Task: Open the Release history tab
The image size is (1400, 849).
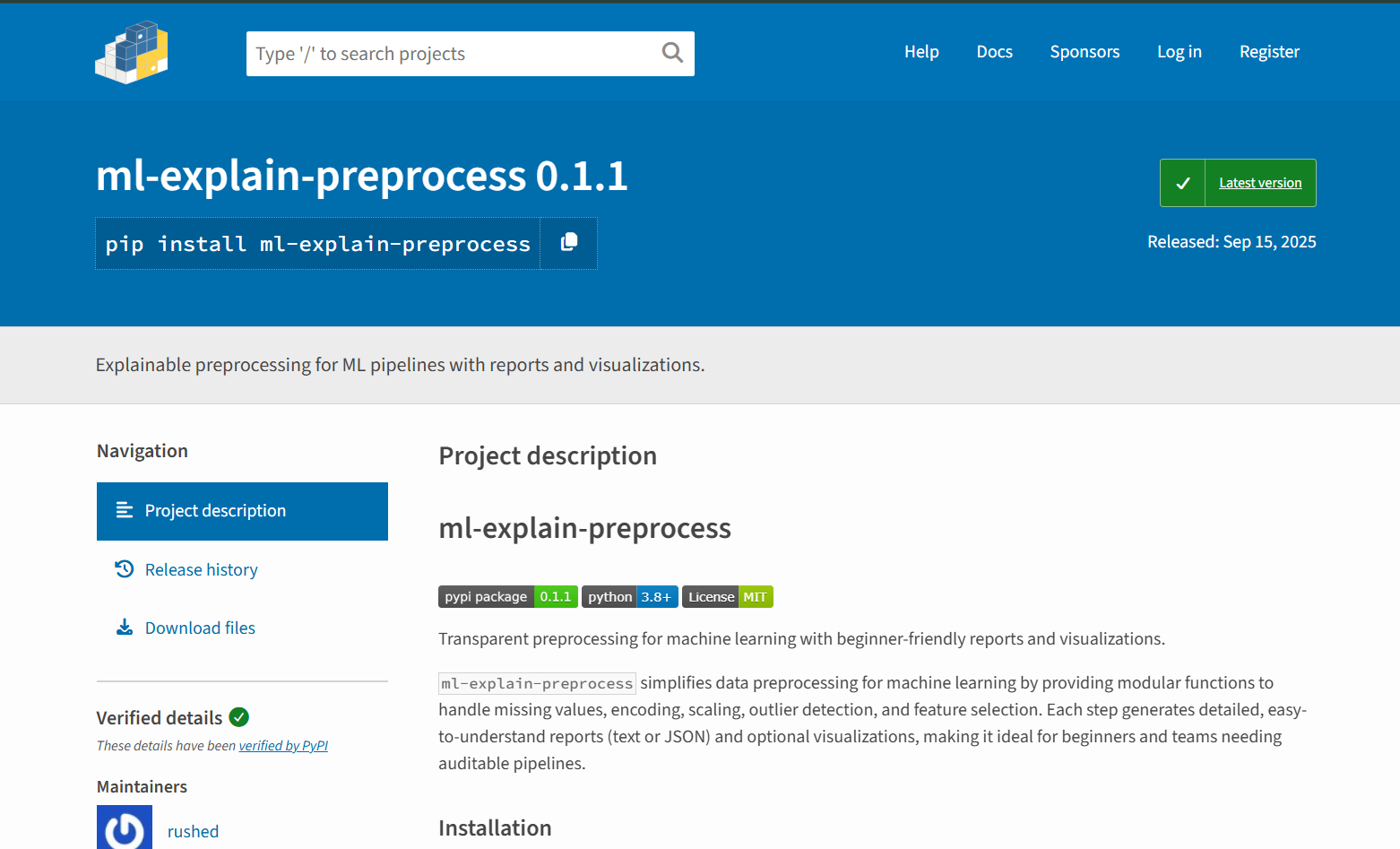Action: click(x=201, y=570)
